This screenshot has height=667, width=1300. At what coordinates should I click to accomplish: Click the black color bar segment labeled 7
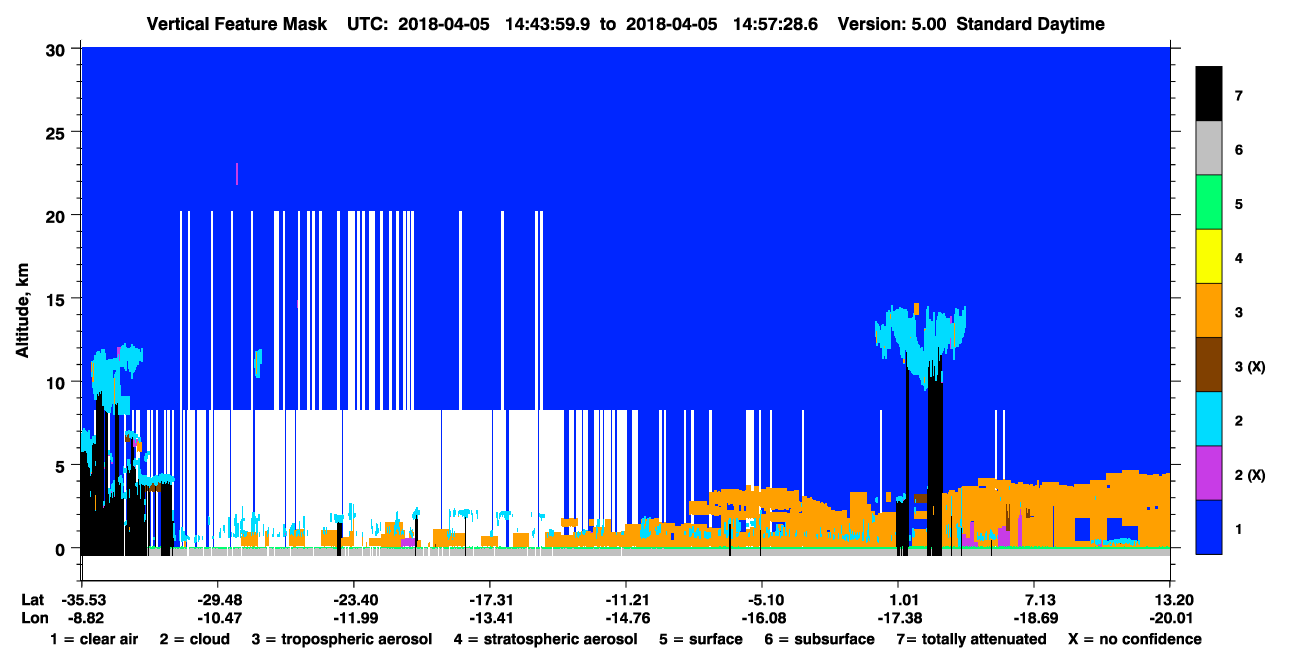1209,94
